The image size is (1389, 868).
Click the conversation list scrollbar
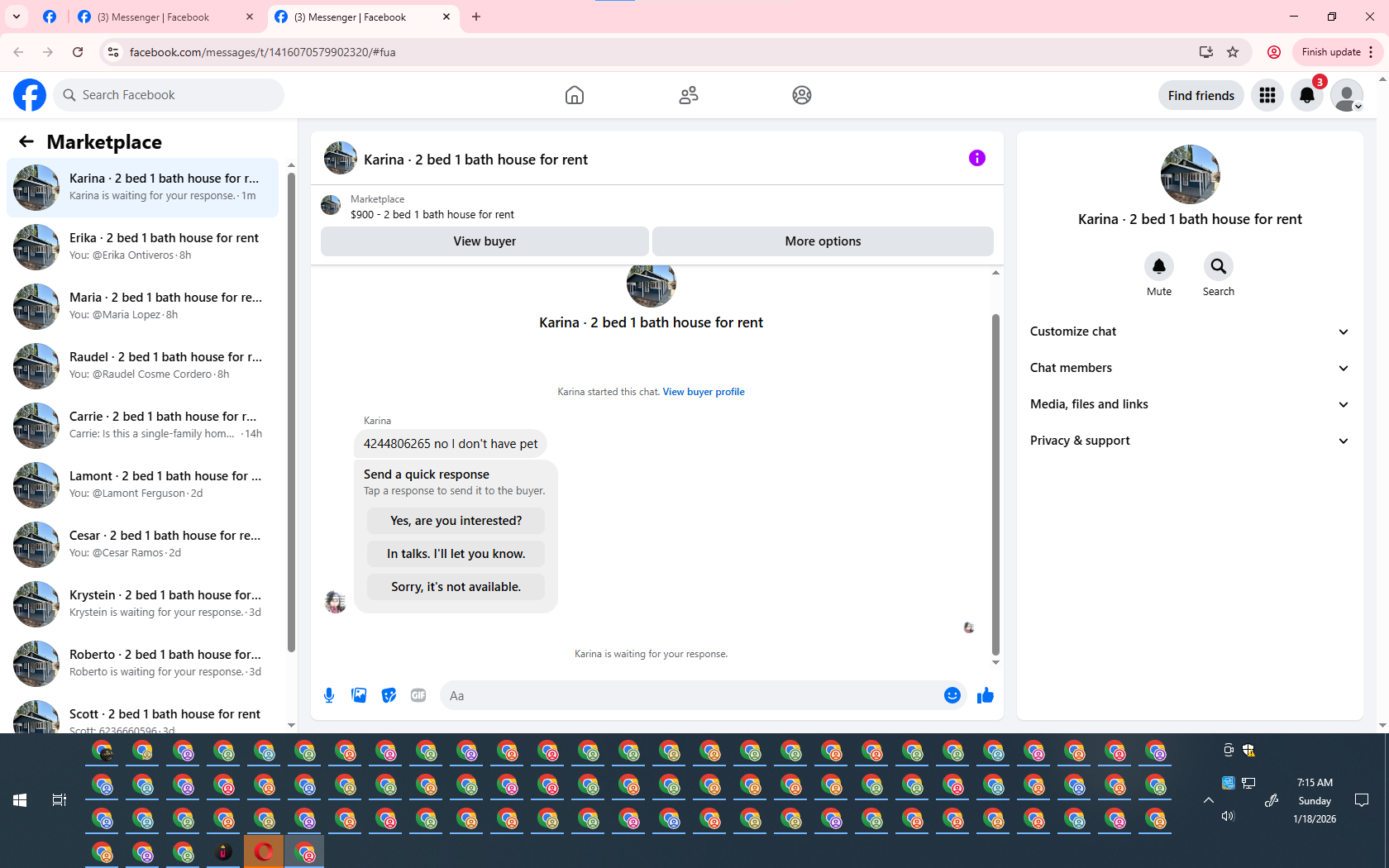point(291,412)
